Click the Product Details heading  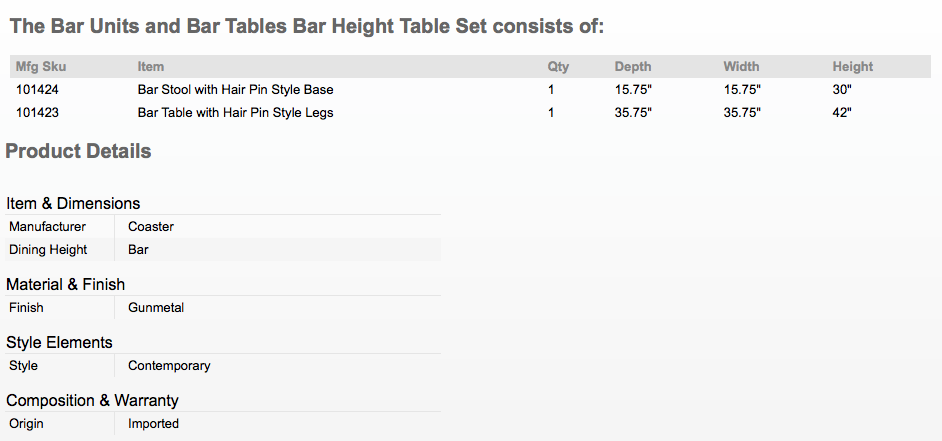pyautogui.click(x=78, y=151)
